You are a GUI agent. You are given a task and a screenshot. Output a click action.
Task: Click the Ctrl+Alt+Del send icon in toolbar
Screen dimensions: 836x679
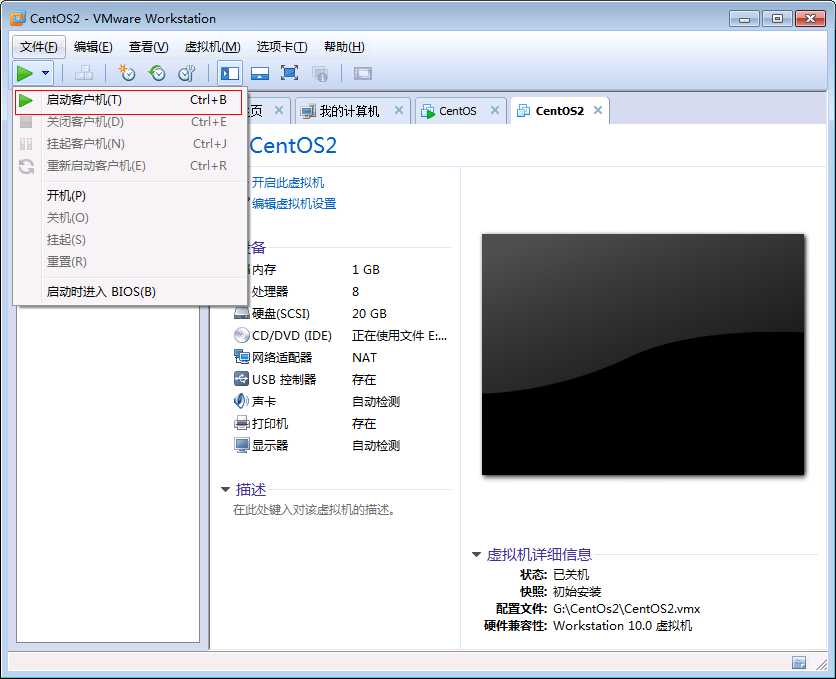[84, 73]
